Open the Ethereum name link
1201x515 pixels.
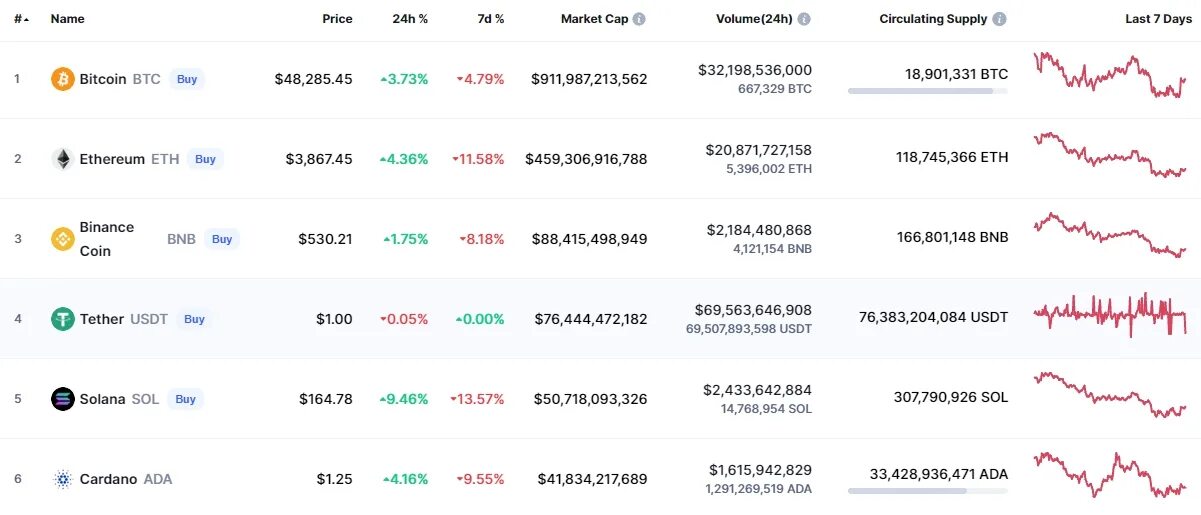(112, 159)
